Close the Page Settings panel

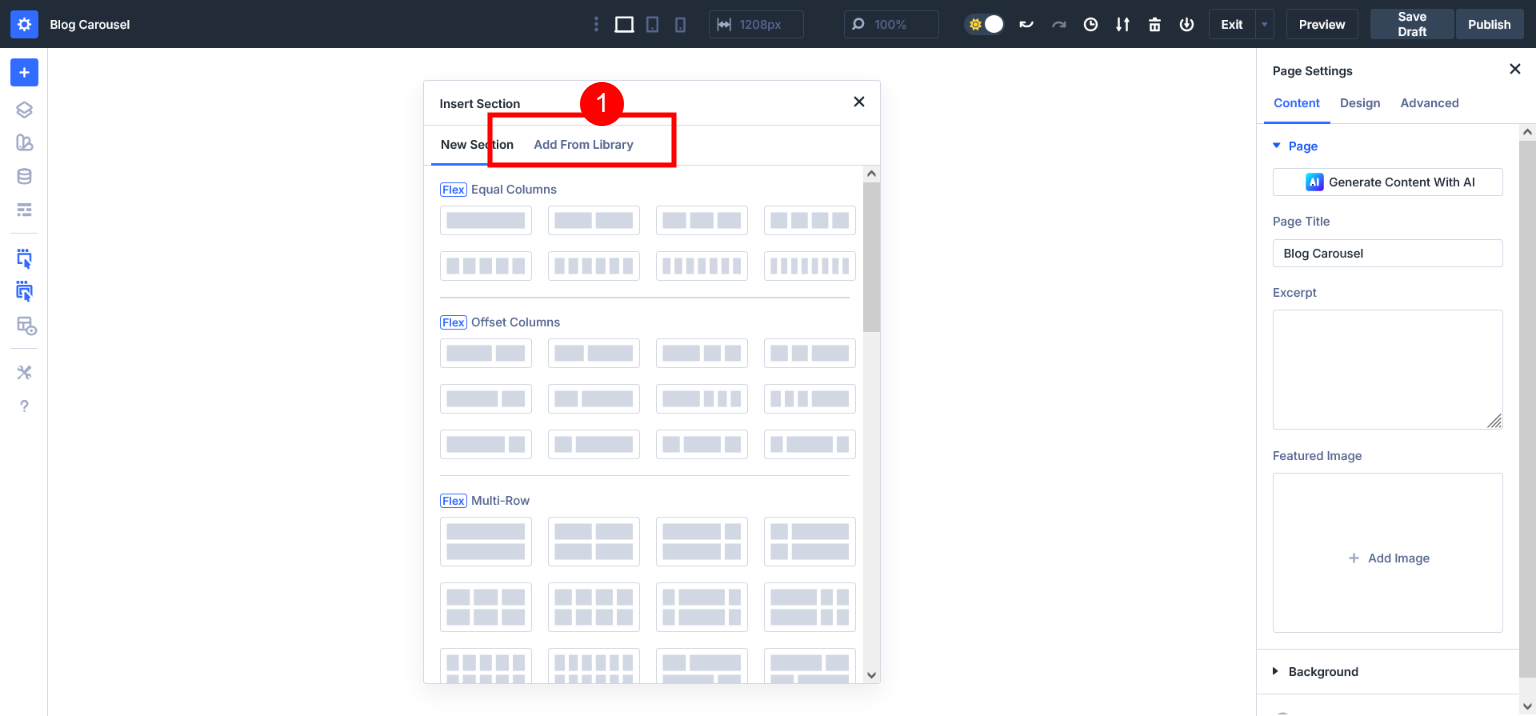[x=1514, y=69]
